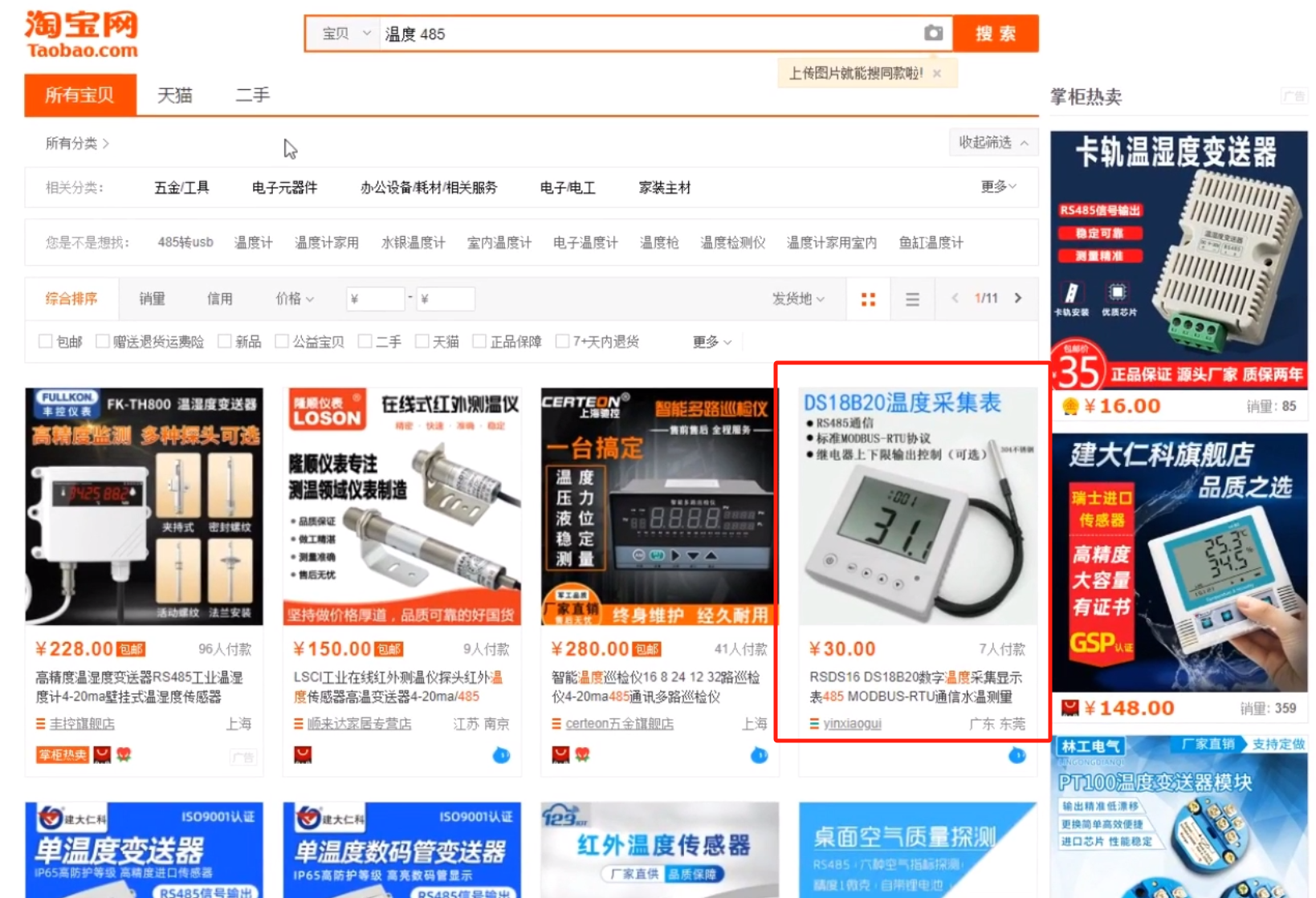The image size is (1316, 898).
Task: Click shop icon beside 顺来达家居专营店
Action: click(299, 724)
